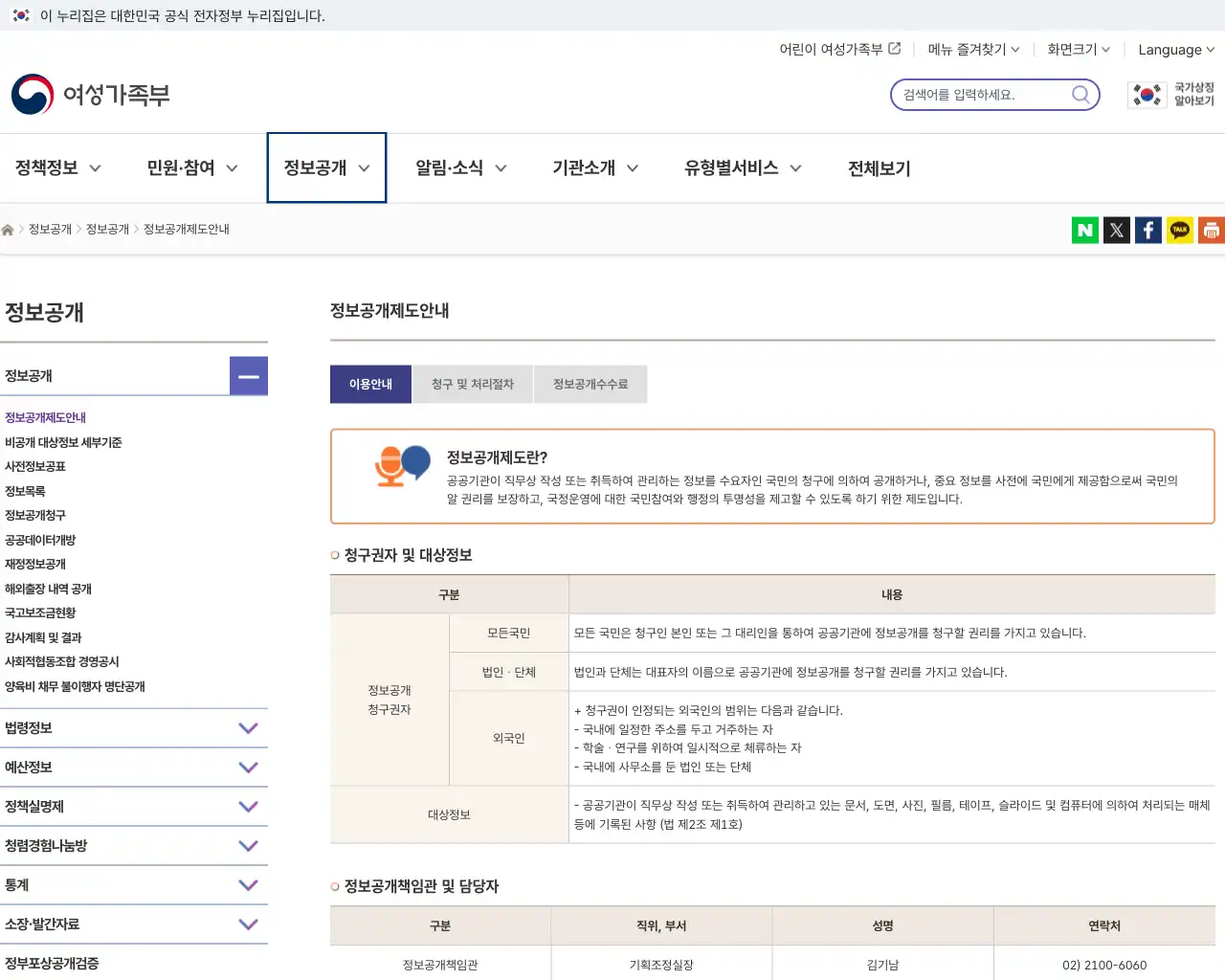Screen dimensions: 1225x980
Task: Select the 이용안내 tab
Action: click(370, 384)
